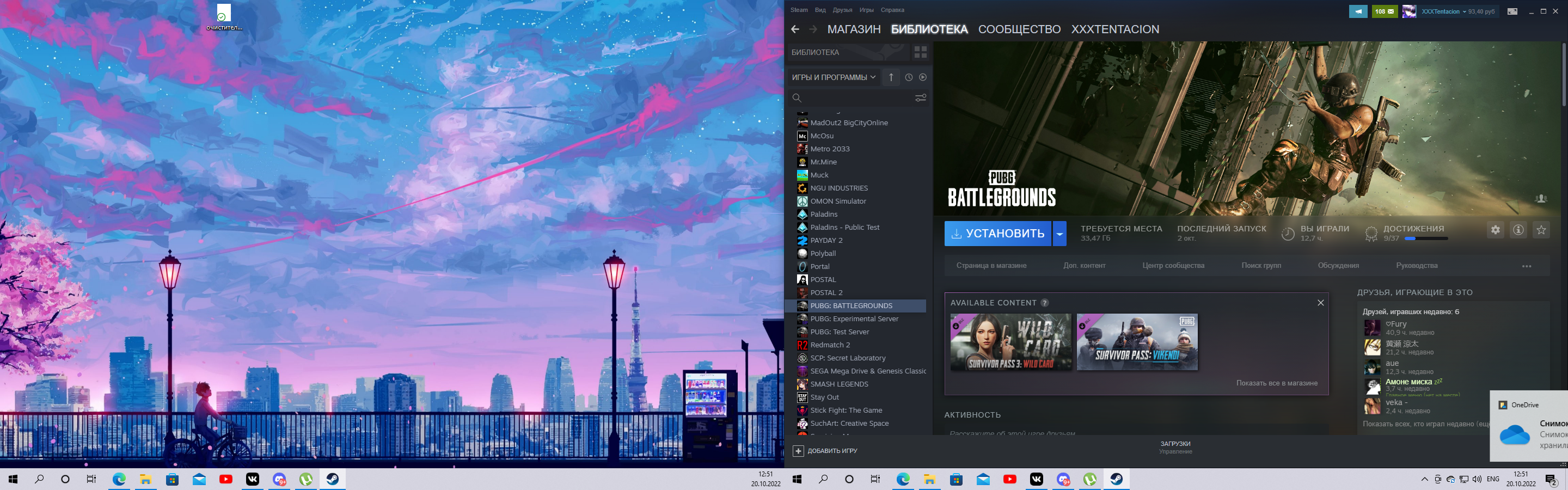Open the Обсуждения link
This screenshot has height=490, width=1568.
click(x=1338, y=265)
